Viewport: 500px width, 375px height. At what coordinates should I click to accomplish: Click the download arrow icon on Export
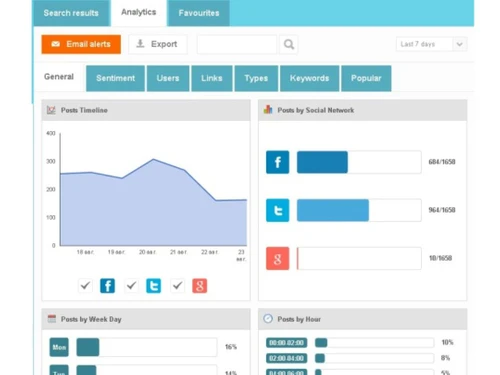[140, 43]
